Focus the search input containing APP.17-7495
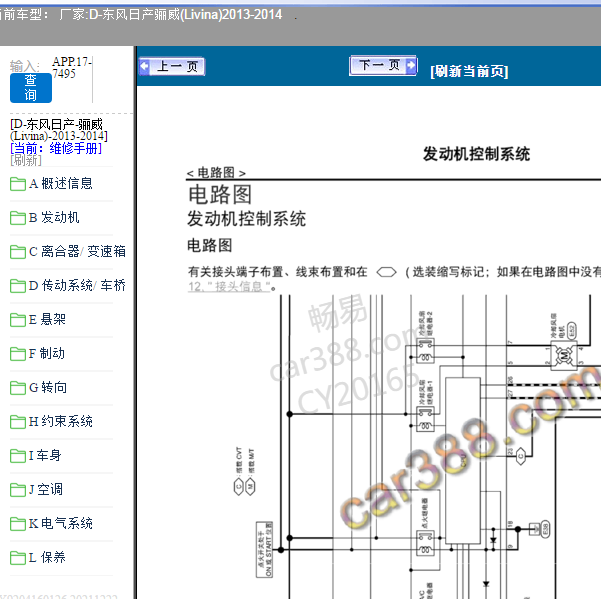Image resolution: width=601 pixels, height=599 pixels. [72, 79]
